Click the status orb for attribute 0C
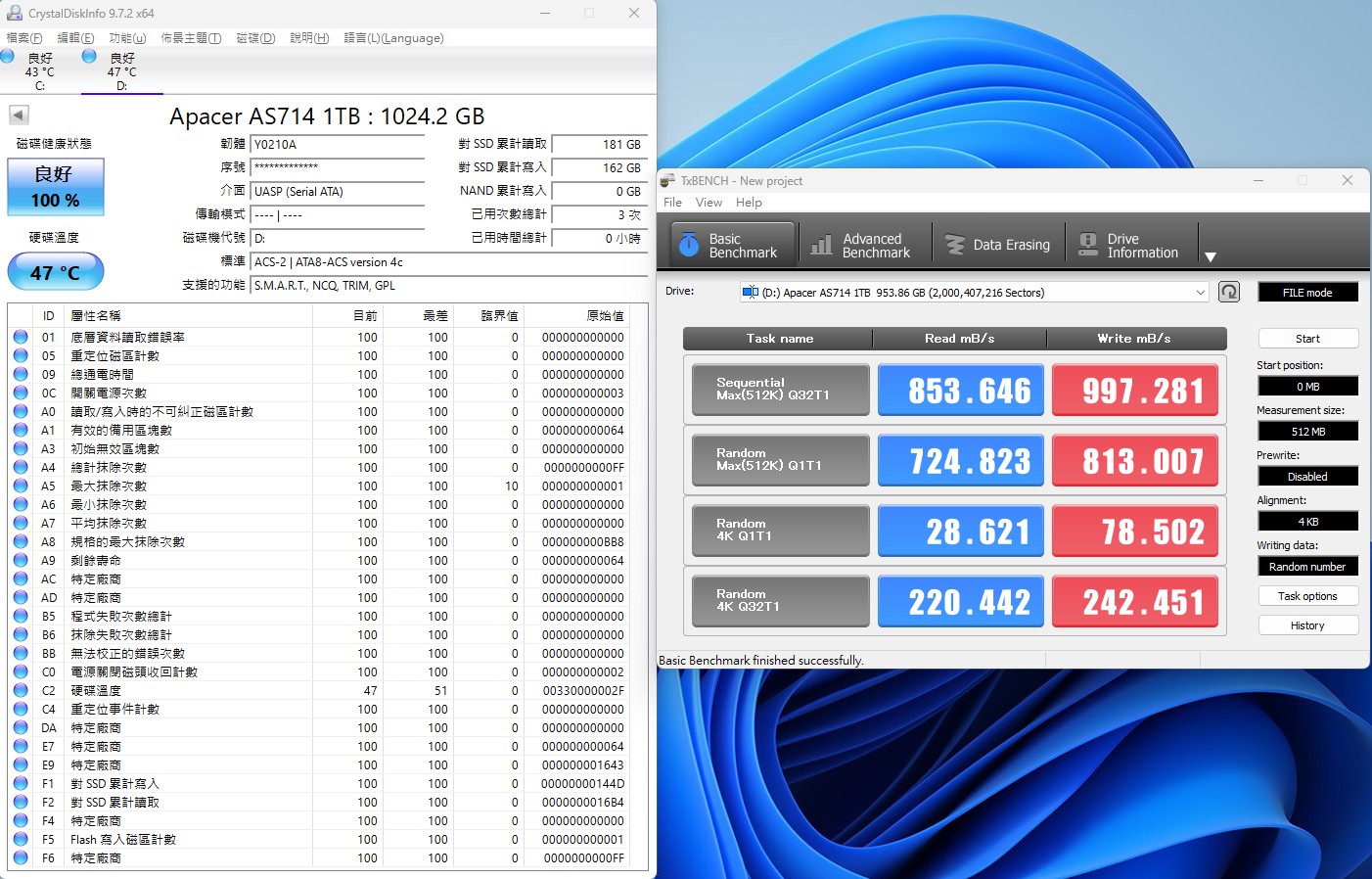 (x=21, y=393)
